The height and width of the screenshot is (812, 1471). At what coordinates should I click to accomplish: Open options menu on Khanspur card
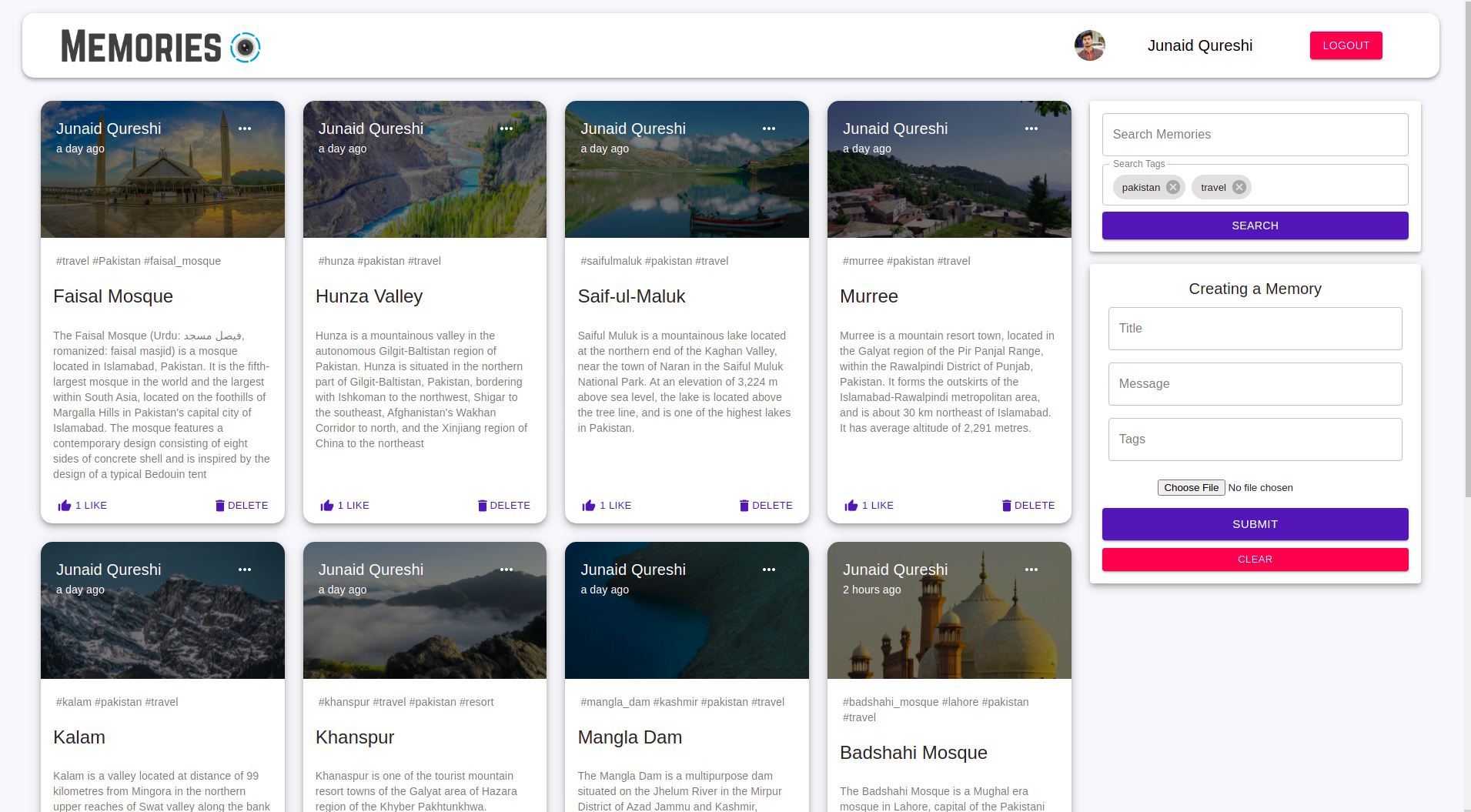pyautogui.click(x=506, y=570)
